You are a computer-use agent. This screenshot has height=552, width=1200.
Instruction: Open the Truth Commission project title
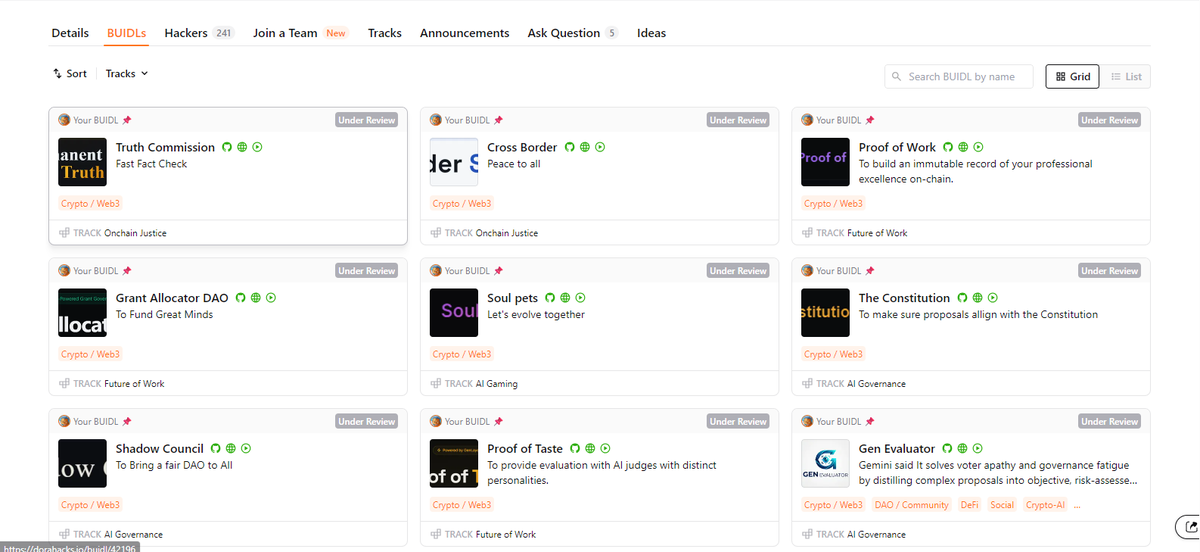165,147
